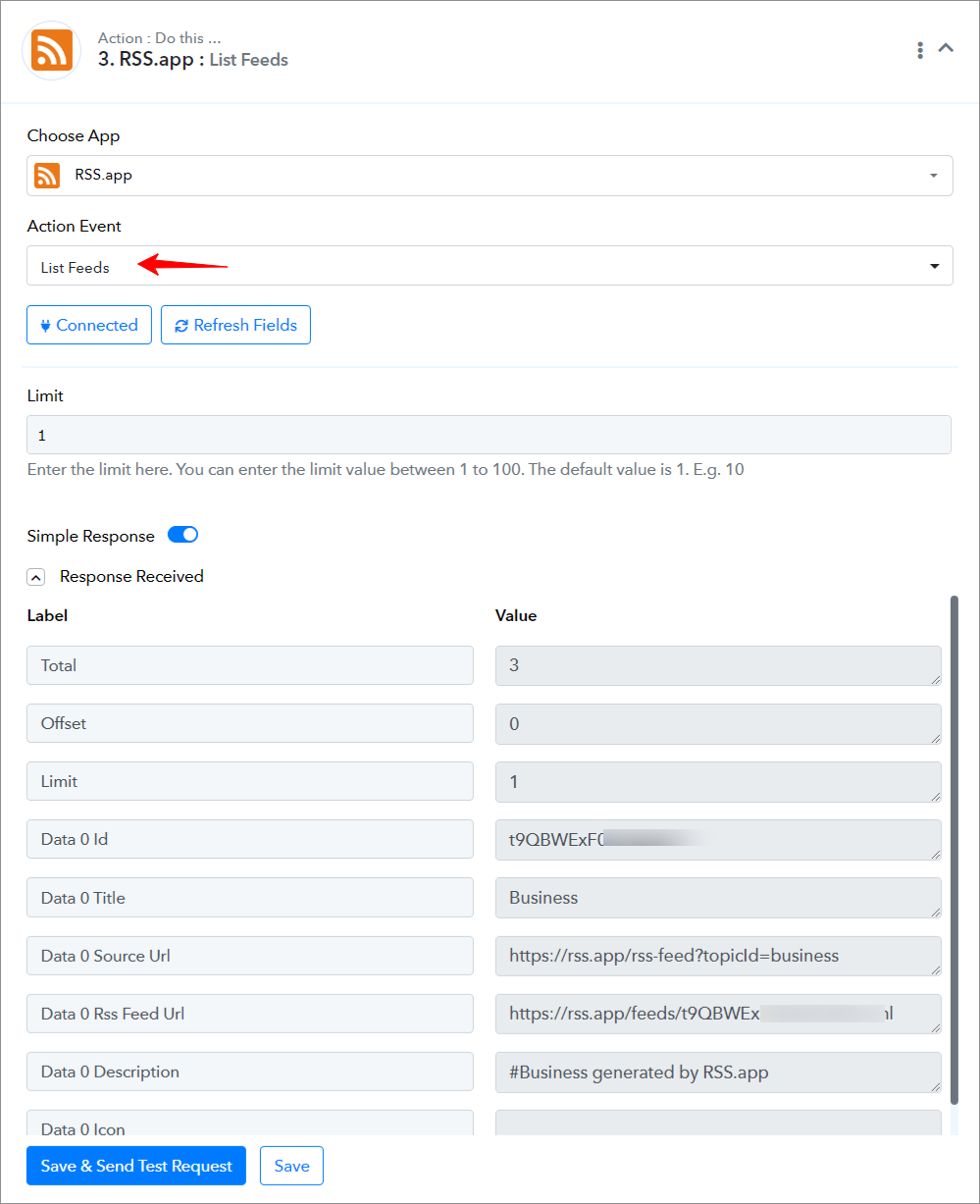Click the Data 0 Id label field
Image resolution: width=980 pixels, height=1204 pixels.
[x=250, y=839]
